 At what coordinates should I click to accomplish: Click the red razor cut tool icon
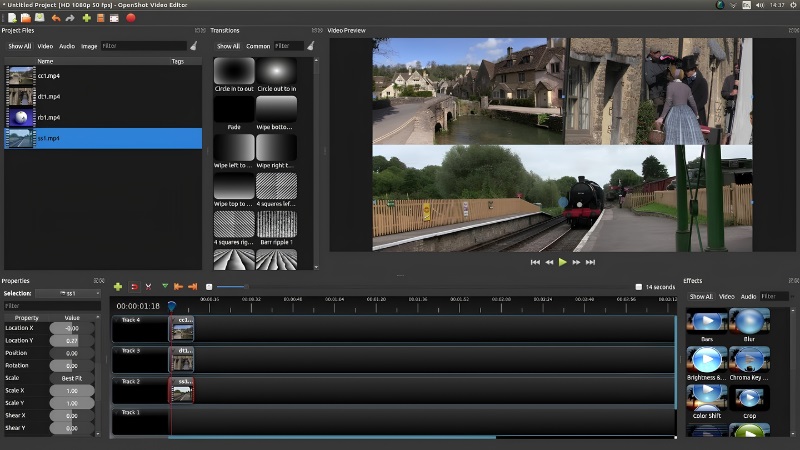(148, 287)
